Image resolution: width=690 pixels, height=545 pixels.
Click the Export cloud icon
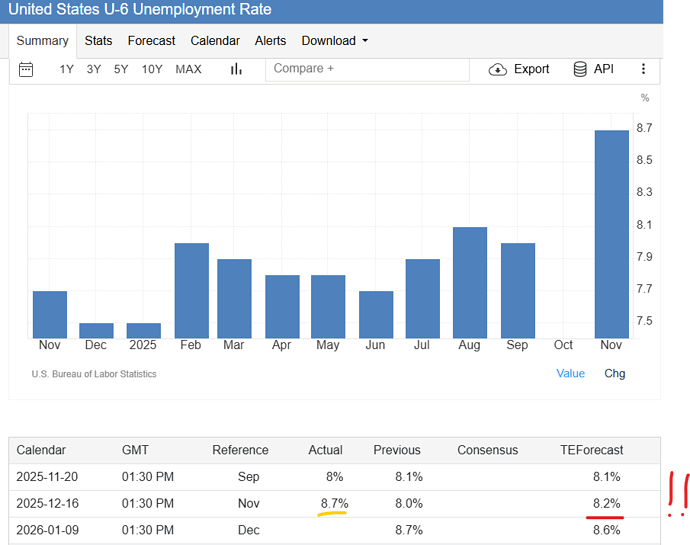click(498, 69)
